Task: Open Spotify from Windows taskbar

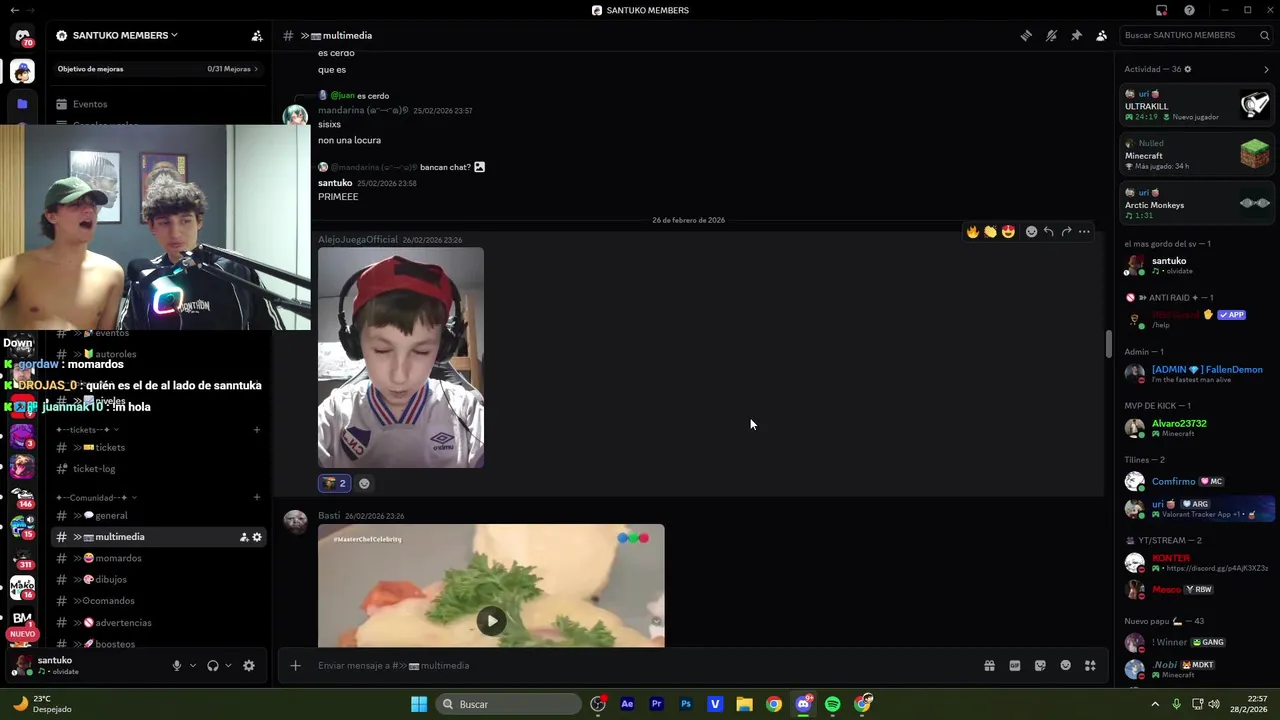Action: (x=832, y=704)
